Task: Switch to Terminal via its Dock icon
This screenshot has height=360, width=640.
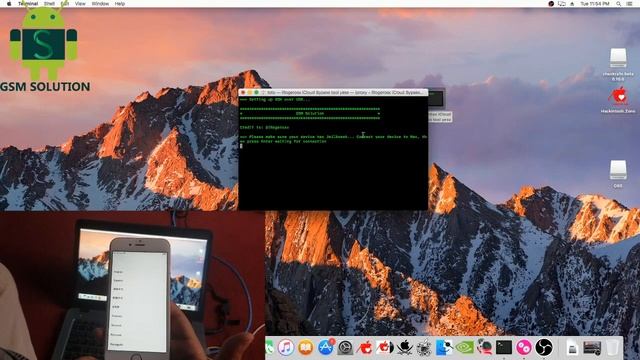Action: coord(504,347)
